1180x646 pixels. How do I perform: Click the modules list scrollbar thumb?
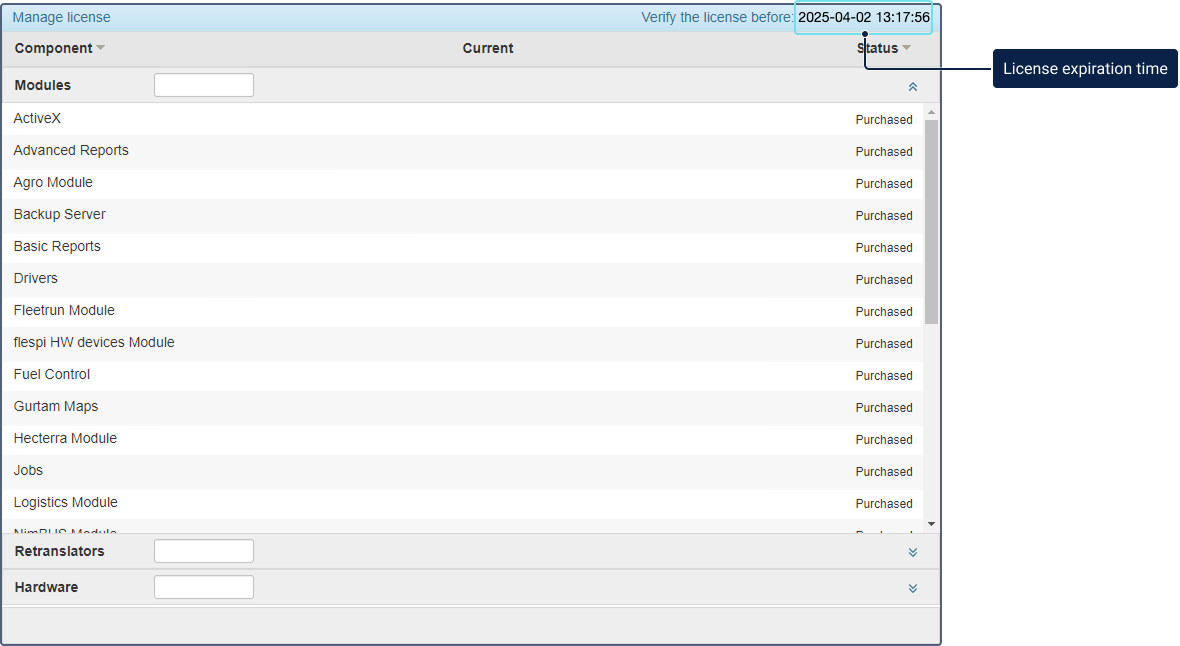coord(931,220)
